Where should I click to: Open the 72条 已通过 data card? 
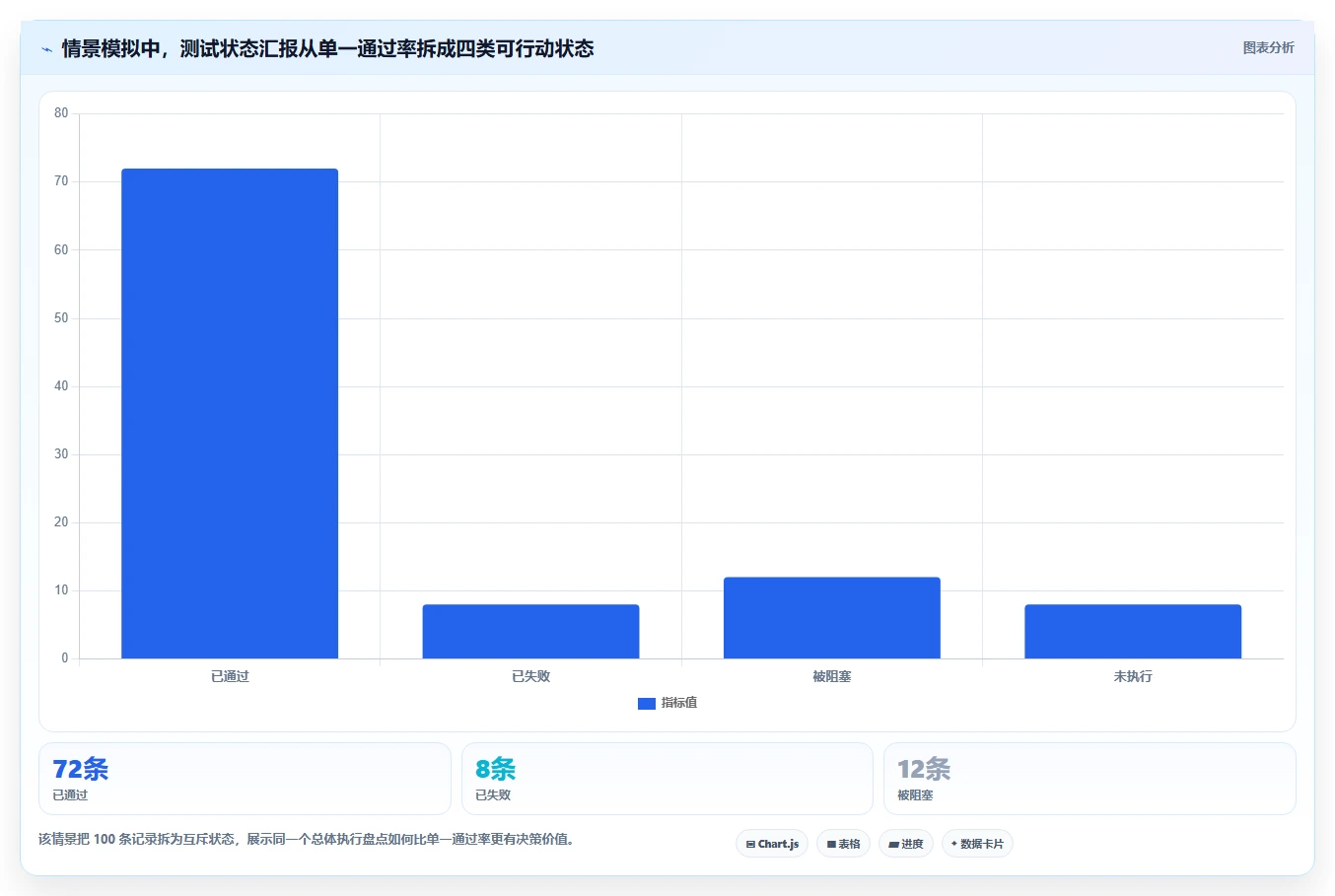(245, 779)
